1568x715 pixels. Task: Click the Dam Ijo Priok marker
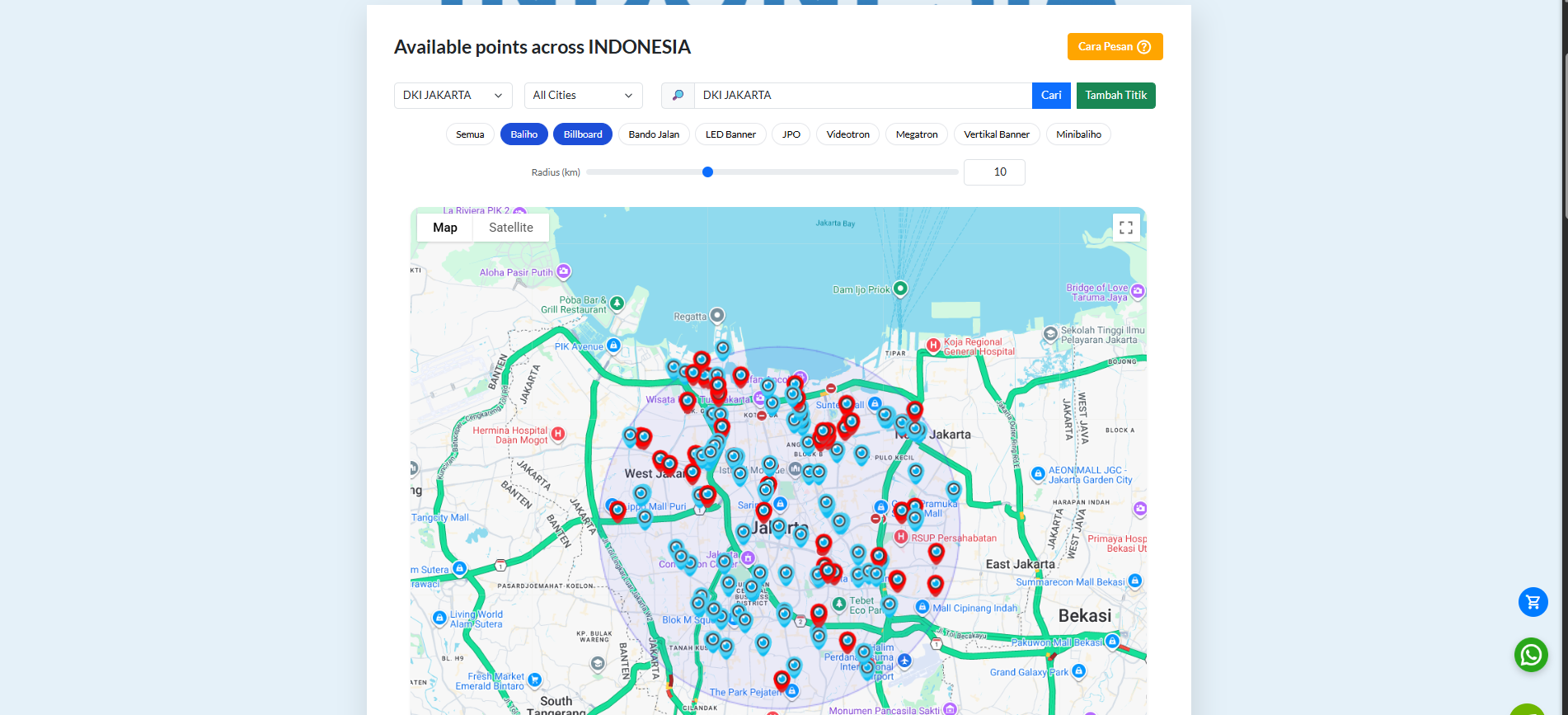[900, 289]
